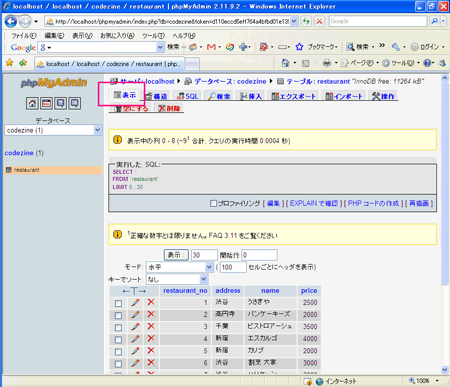Switch to the 構造 (Structure) tab

[156, 96]
